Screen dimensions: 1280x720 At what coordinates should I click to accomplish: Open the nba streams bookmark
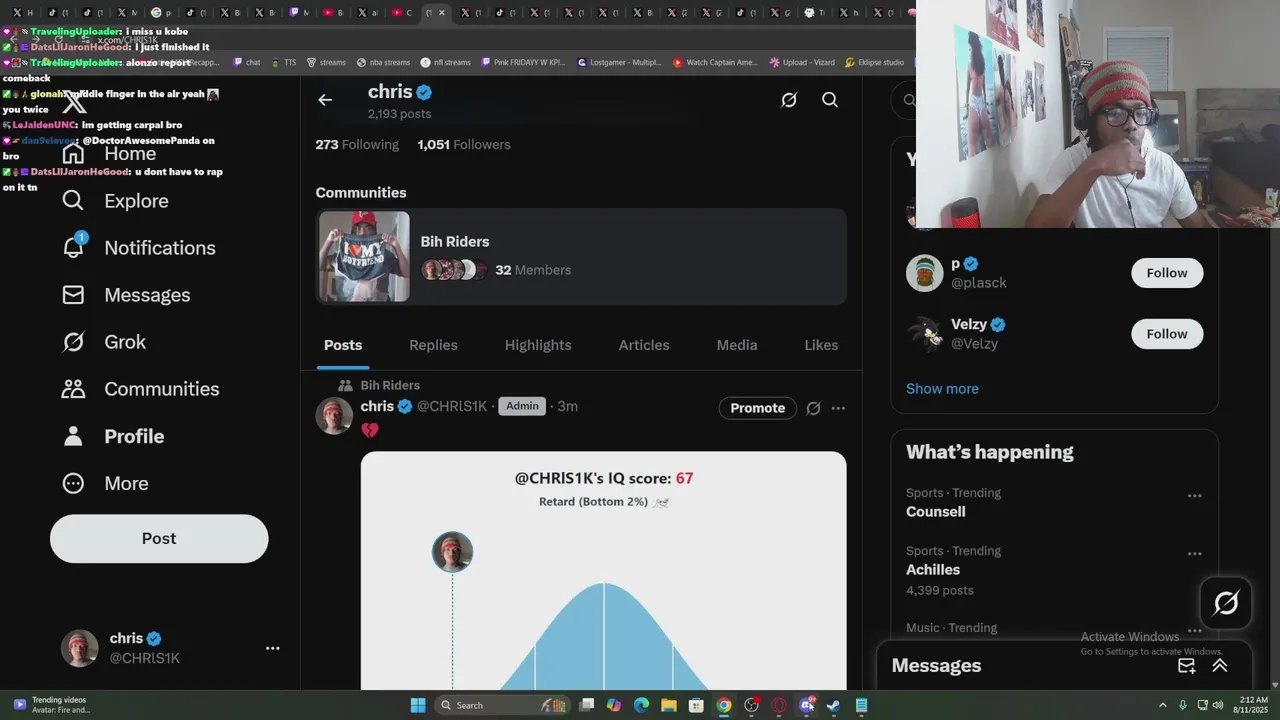(x=383, y=62)
